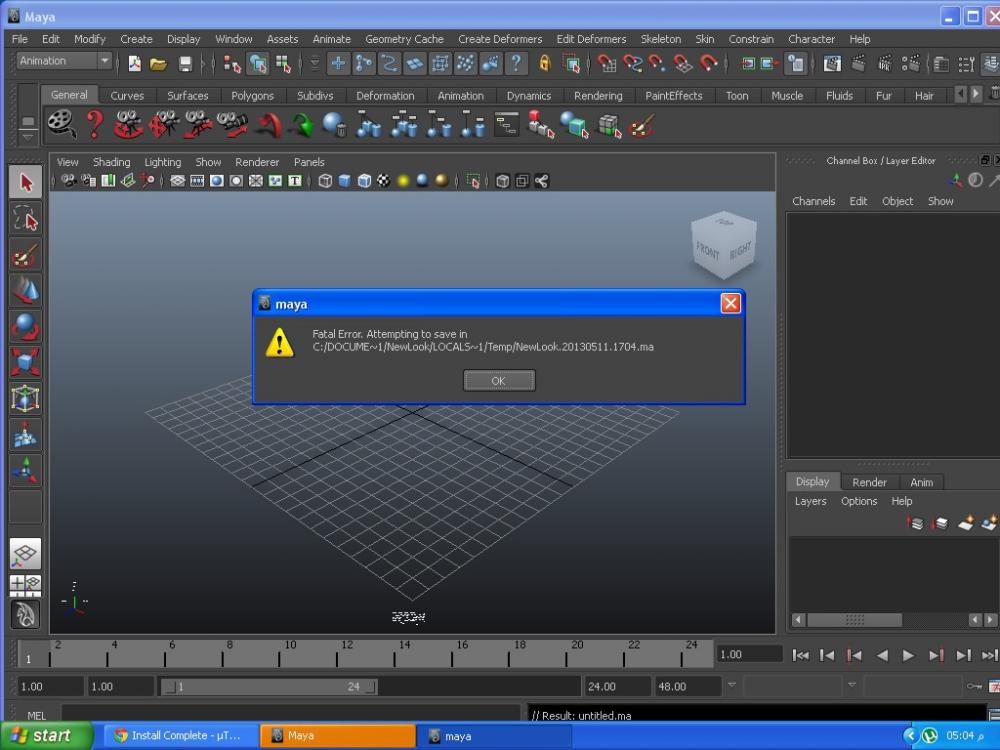Enable smooth shade all in viewport
The height and width of the screenshot is (750, 1000).
click(x=344, y=181)
